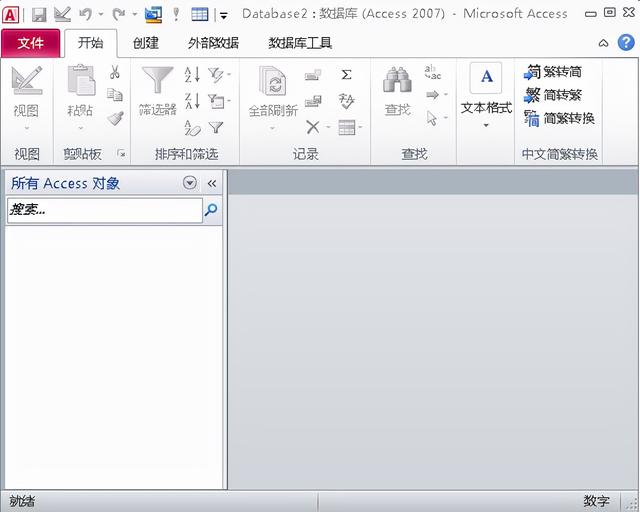Open the 文件 menu

coord(31,43)
